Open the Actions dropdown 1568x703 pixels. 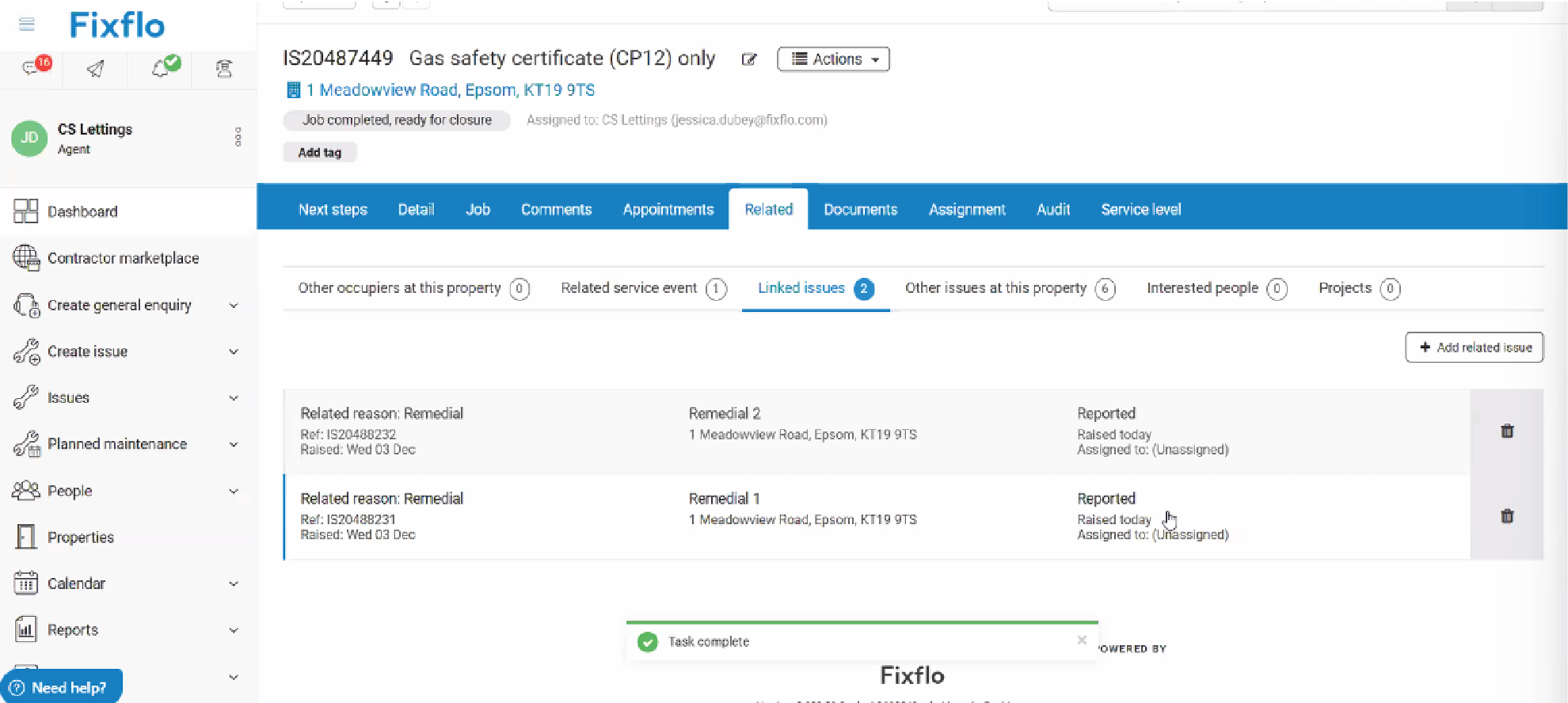click(833, 59)
